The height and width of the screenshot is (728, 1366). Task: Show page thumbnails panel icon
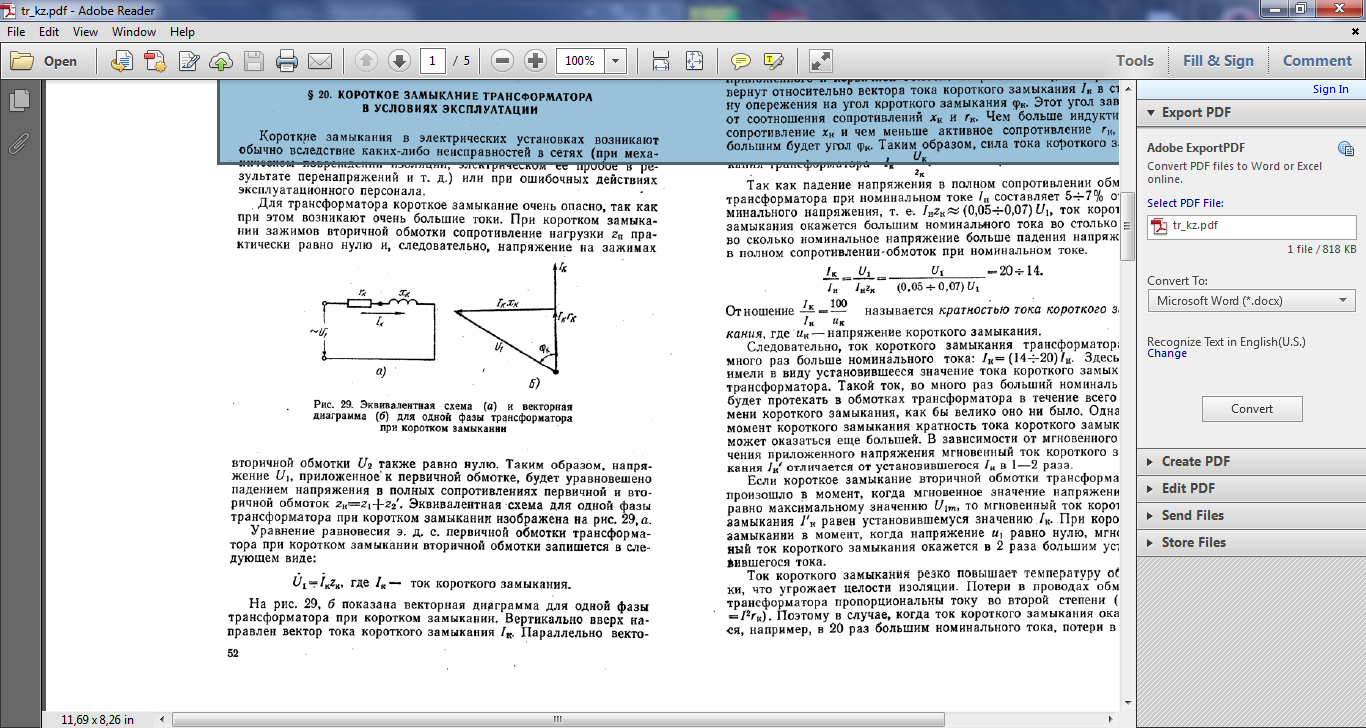coord(18,100)
